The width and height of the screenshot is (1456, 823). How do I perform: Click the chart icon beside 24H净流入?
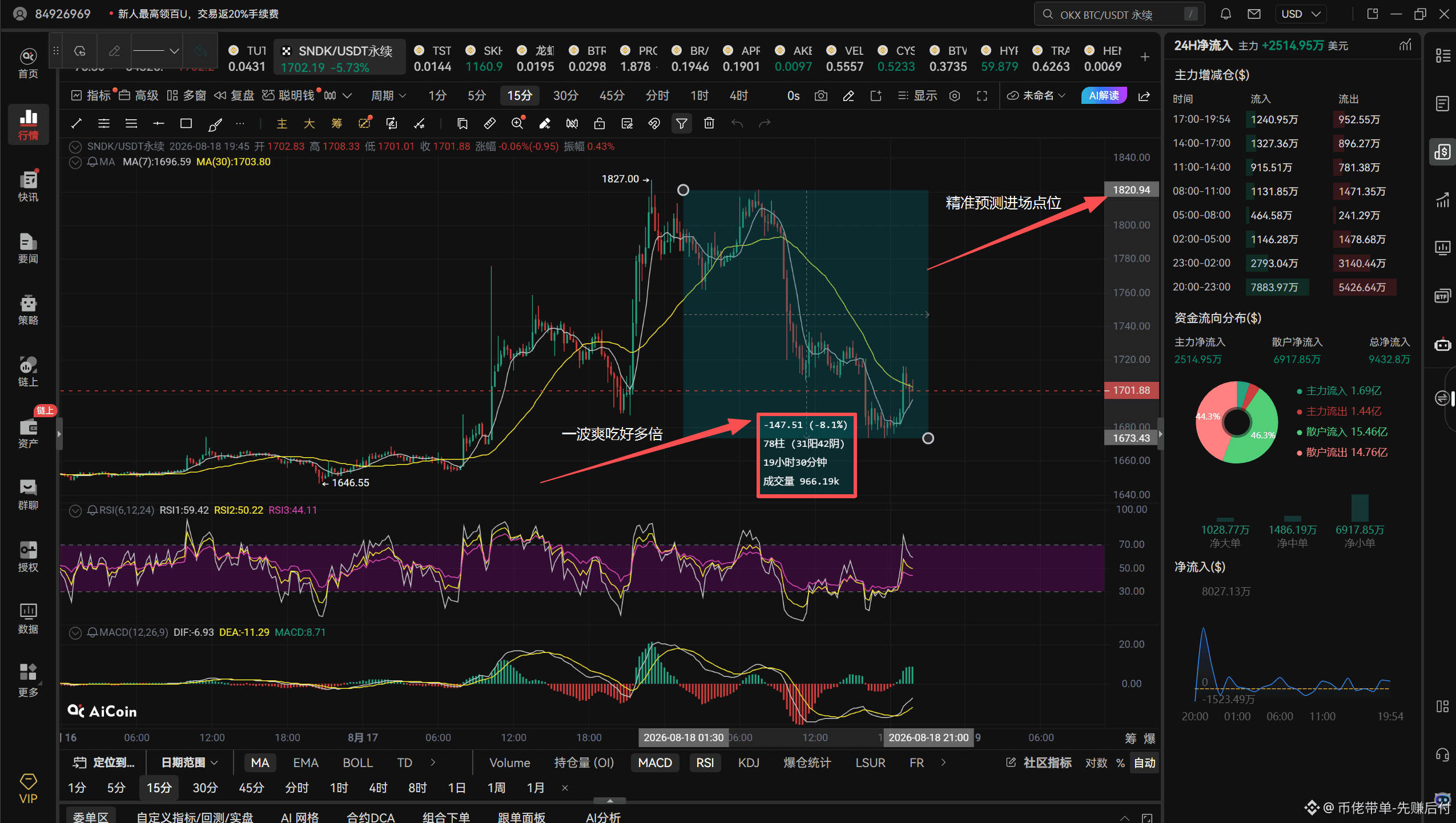[x=1405, y=45]
